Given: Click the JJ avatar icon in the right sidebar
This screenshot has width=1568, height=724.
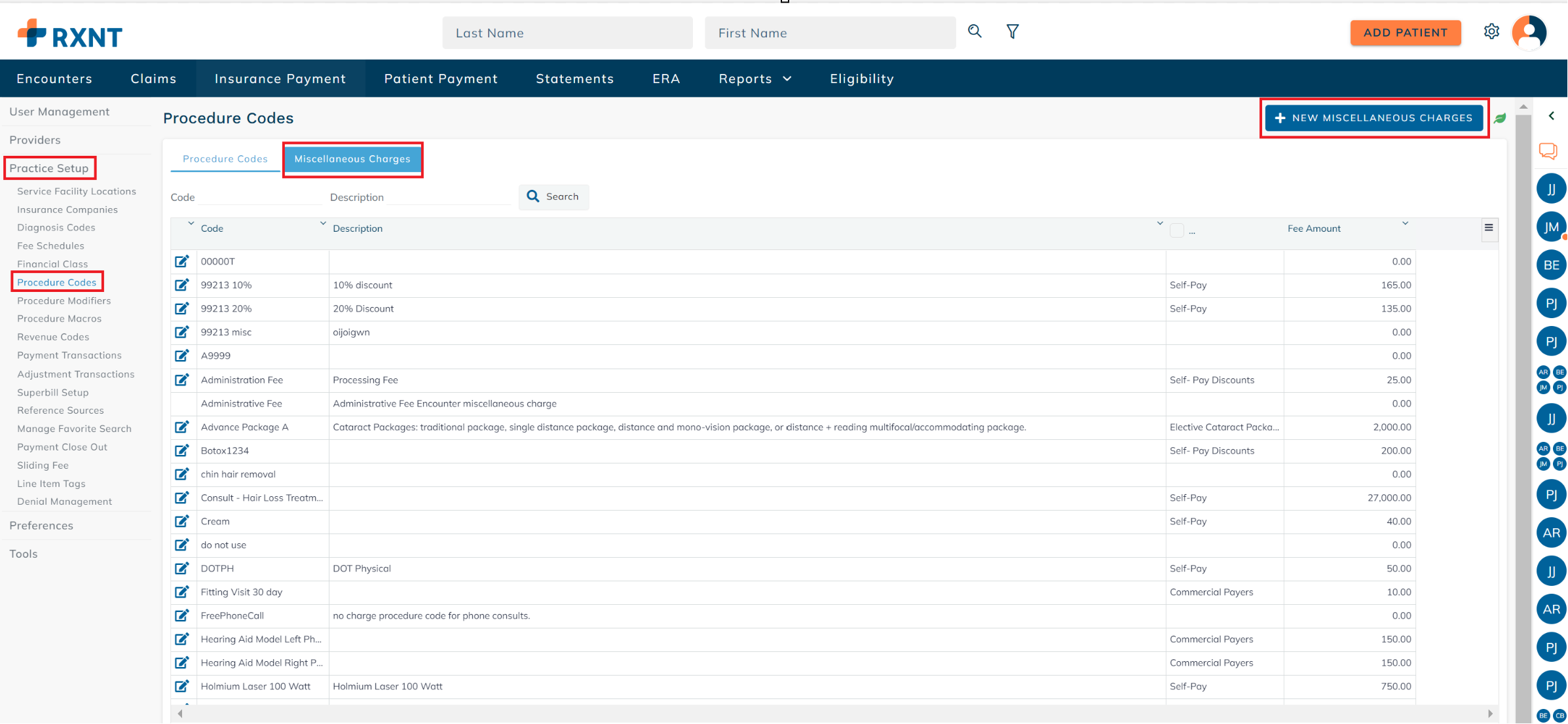Looking at the screenshot, I should coord(1551,188).
